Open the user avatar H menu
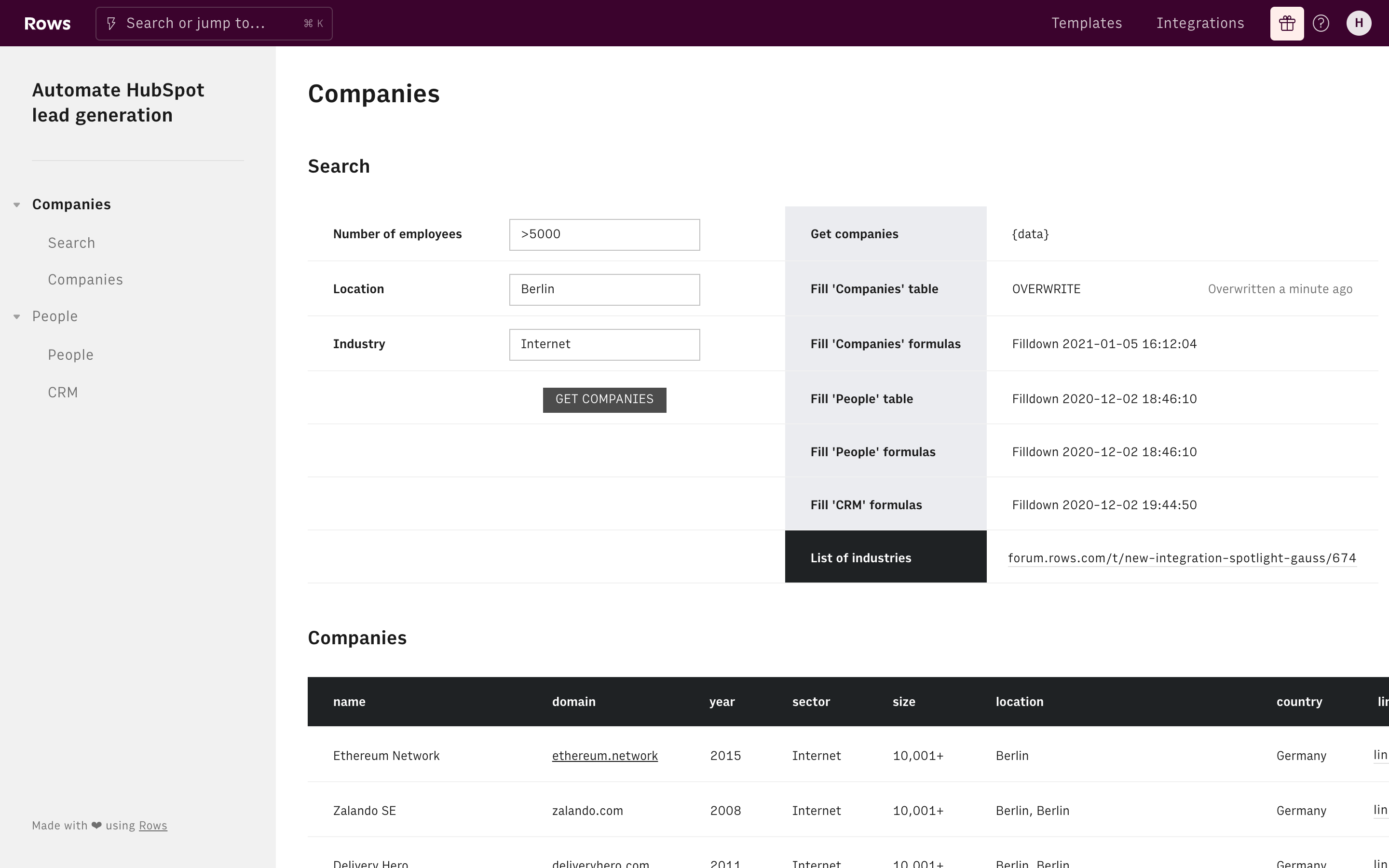Screen dimensions: 1389x868 [1359, 24]
